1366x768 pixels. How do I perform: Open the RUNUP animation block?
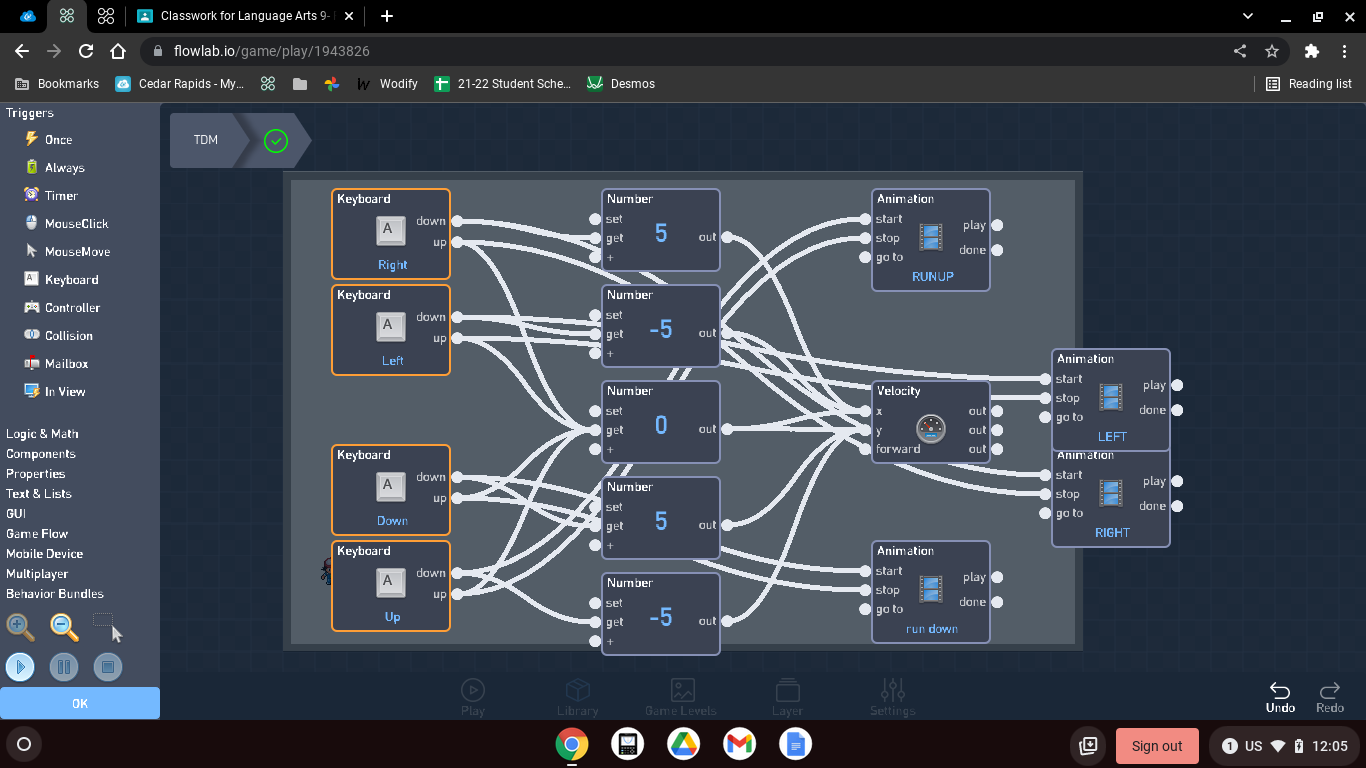(x=931, y=240)
